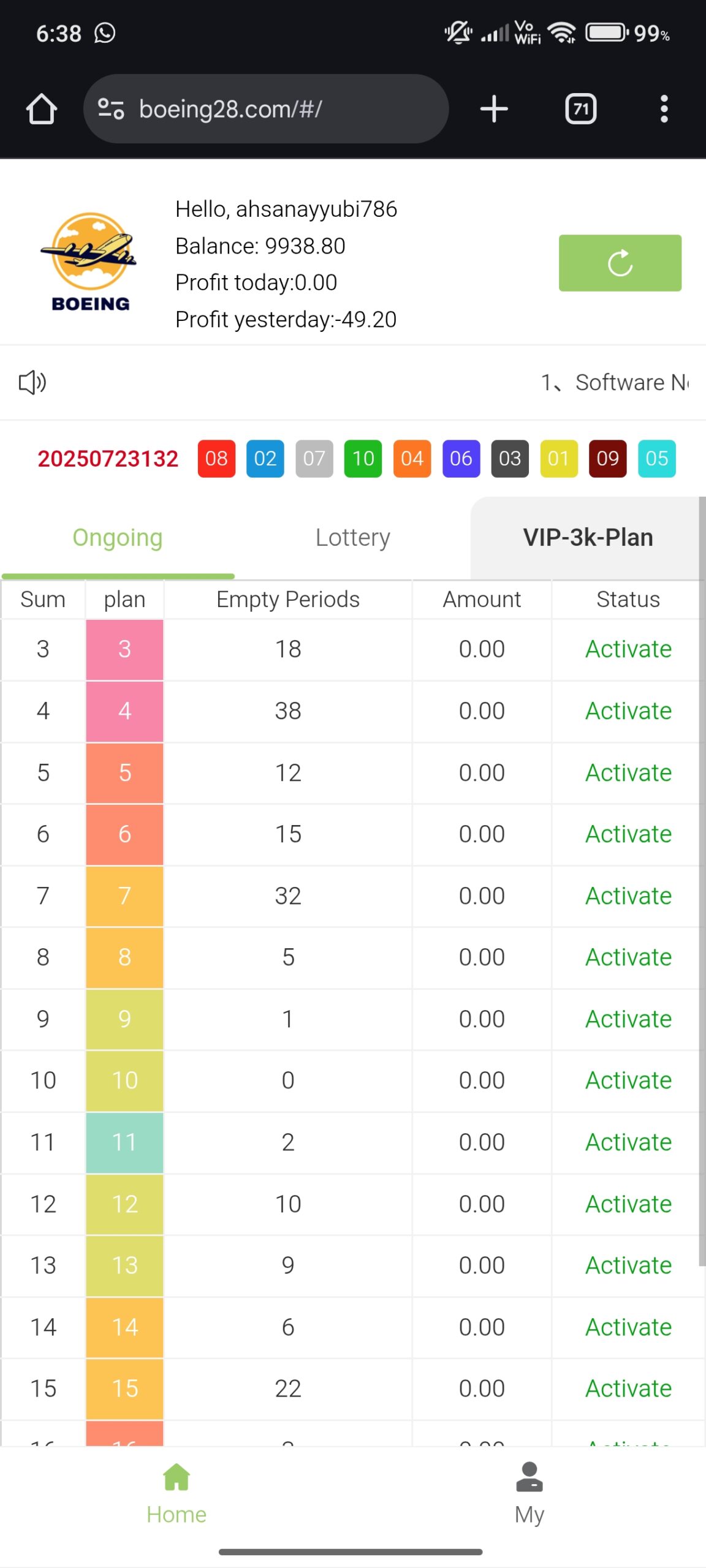Viewport: 706px width, 1568px height.
Task: Tap the red 08 lottery number ball
Action: [216, 458]
